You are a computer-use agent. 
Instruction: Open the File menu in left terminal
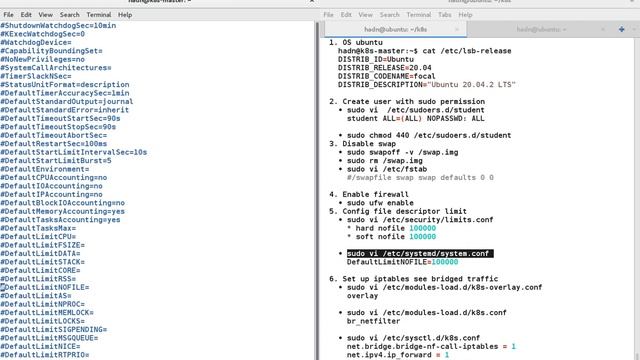(8, 15)
